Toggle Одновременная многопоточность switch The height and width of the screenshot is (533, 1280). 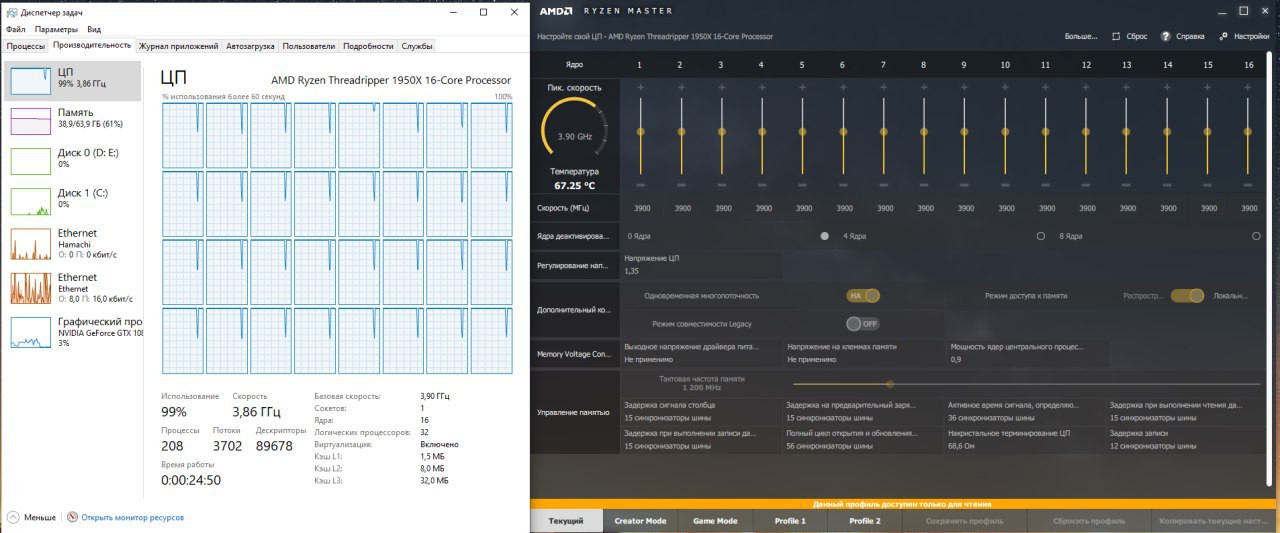863,296
